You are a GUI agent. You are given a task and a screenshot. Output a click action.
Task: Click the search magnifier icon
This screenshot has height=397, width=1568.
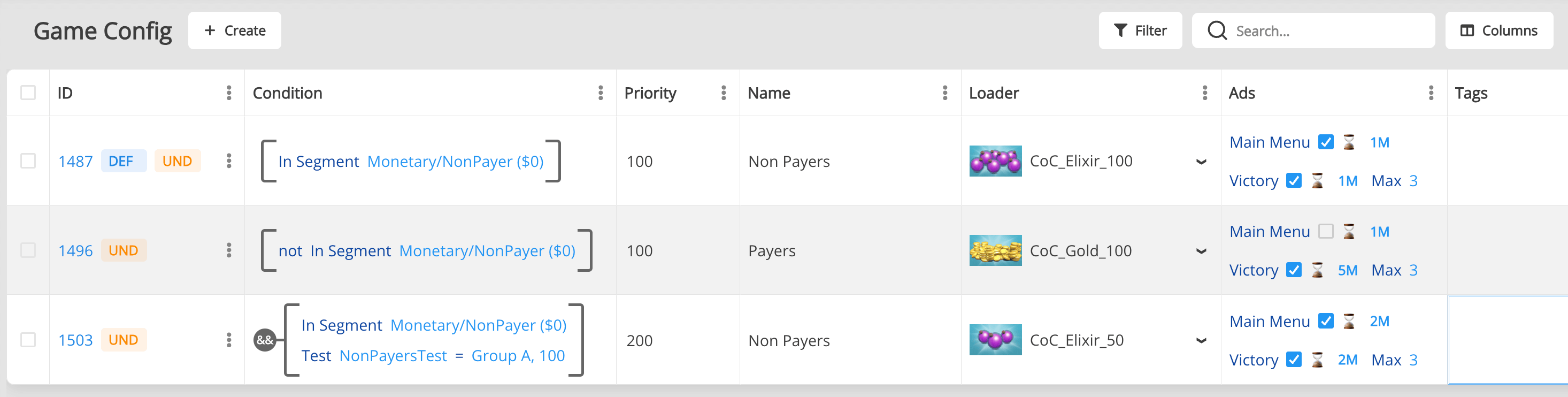(1217, 30)
